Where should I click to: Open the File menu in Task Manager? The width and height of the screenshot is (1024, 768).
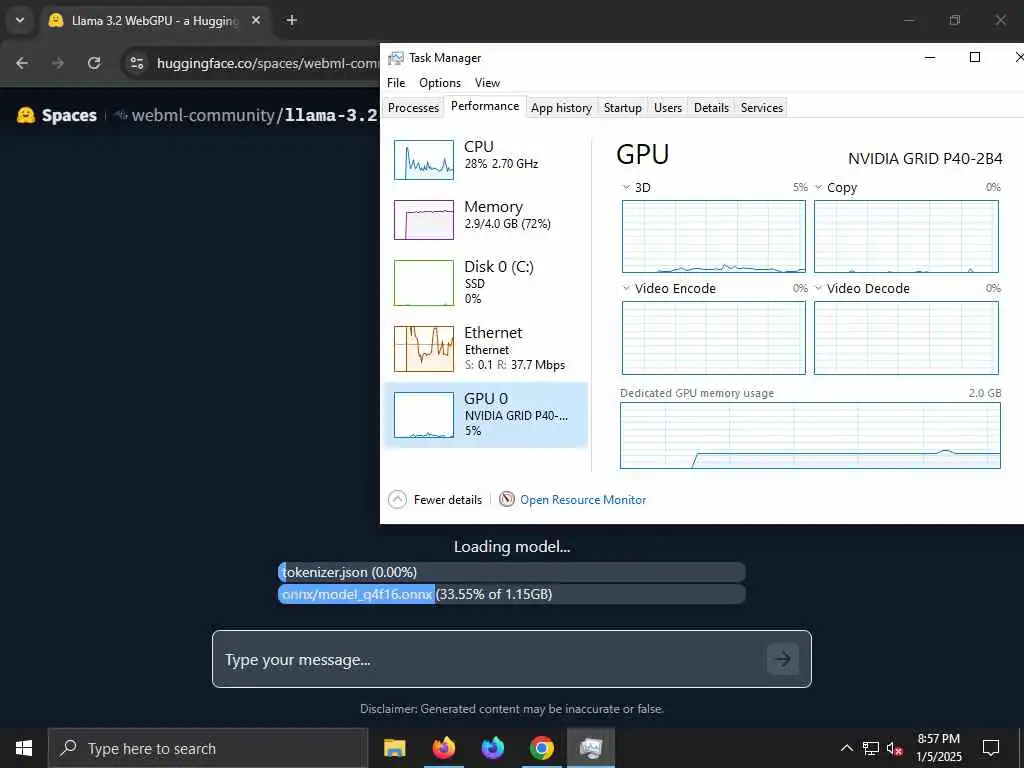tap(396, 83)
